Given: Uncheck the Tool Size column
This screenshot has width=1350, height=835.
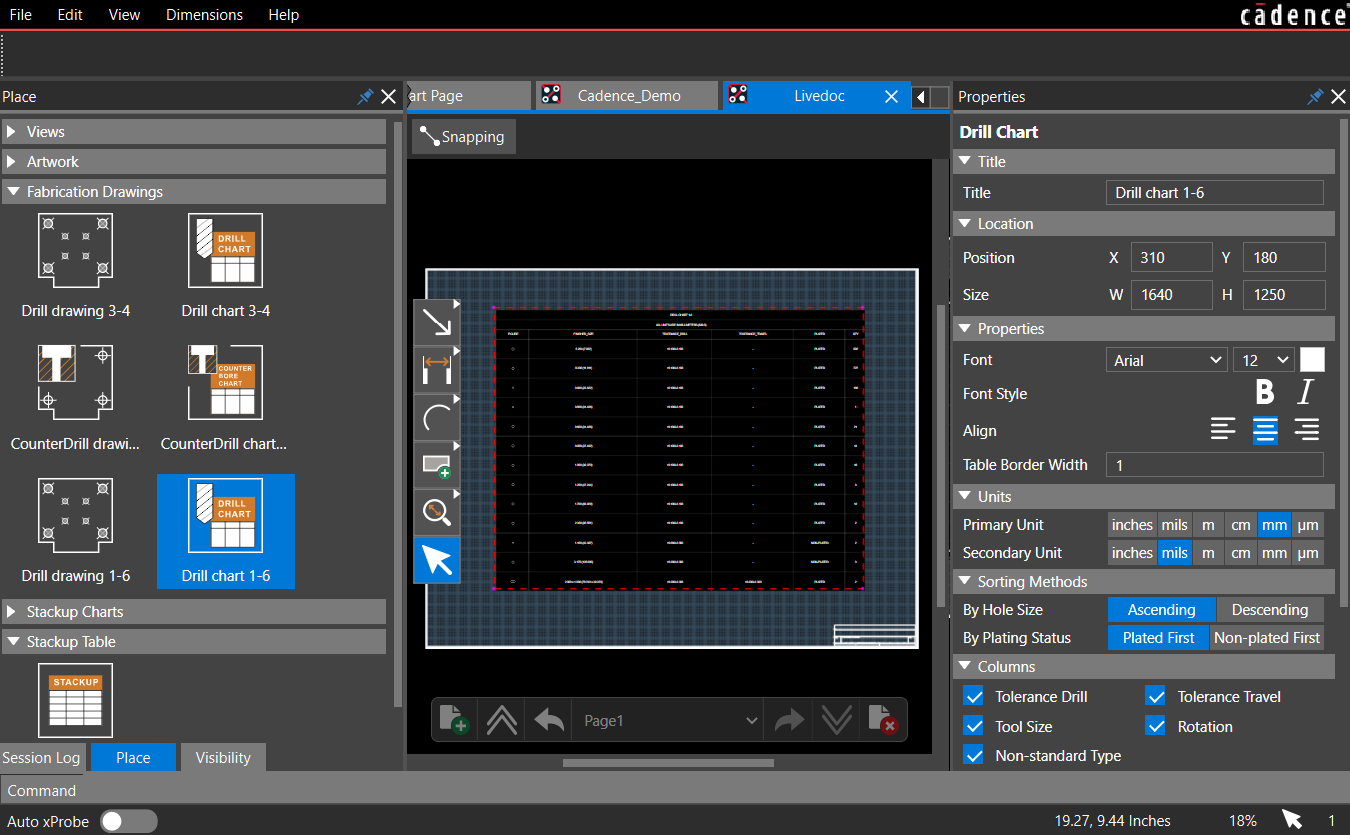Looking at the screenshot, I should [974, 726].
